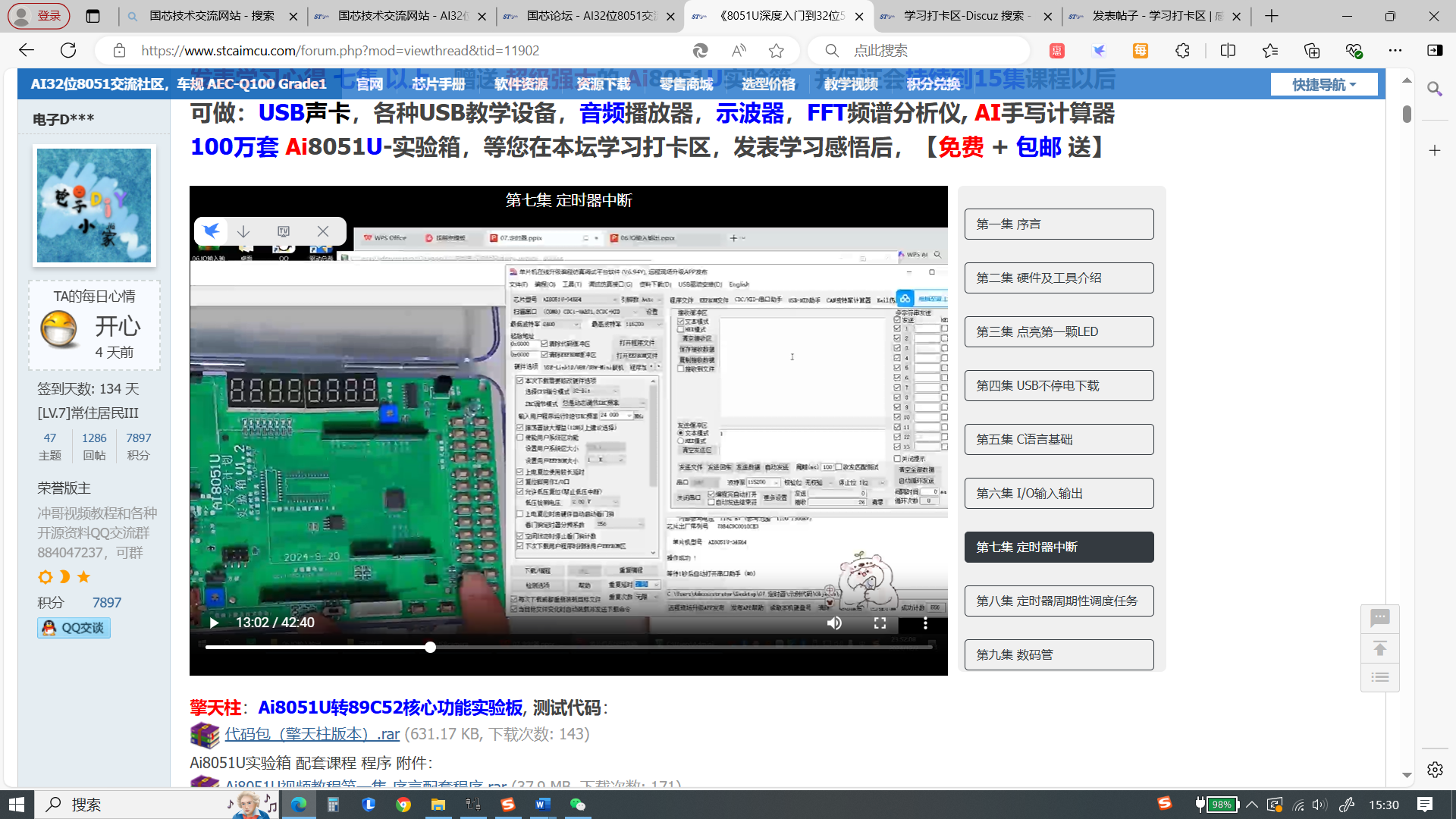Click the 登录 login button

[x=39, y=16]
